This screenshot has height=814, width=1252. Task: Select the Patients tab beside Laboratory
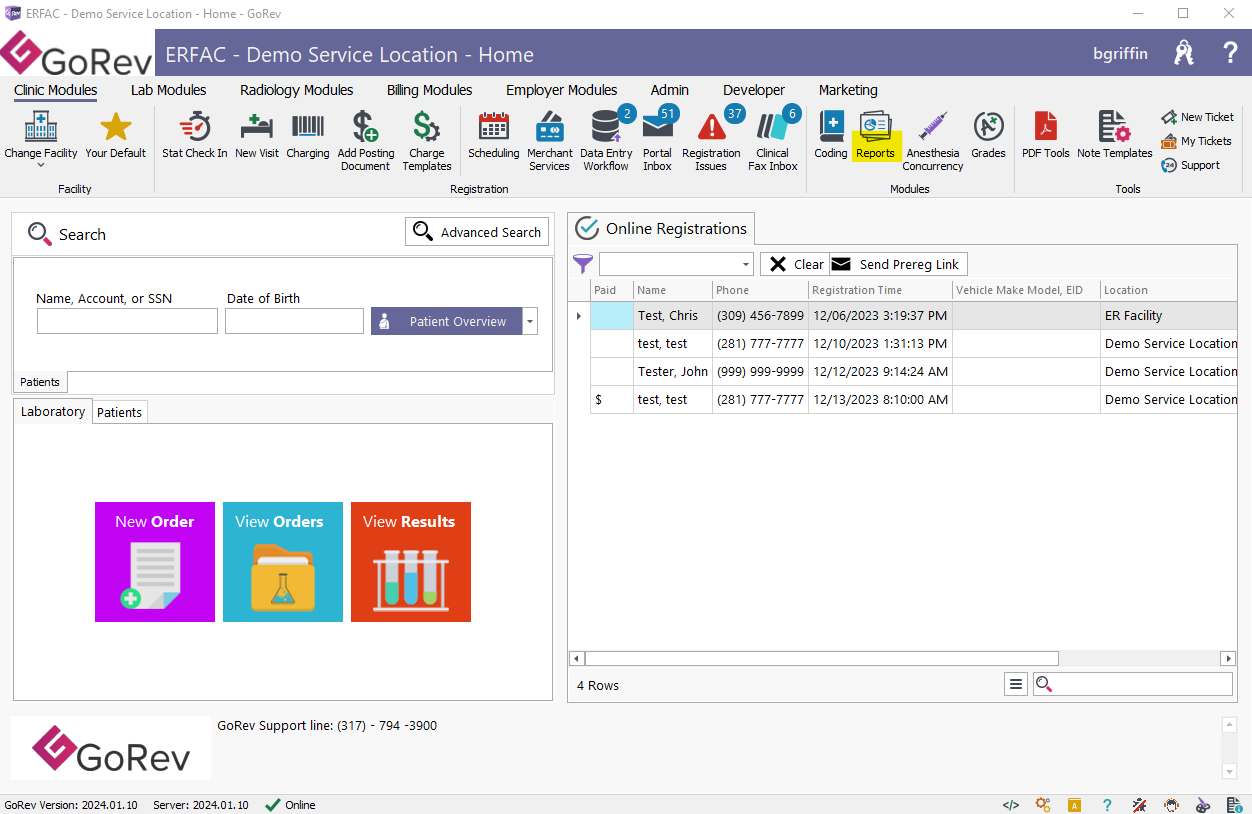[120, 412]
